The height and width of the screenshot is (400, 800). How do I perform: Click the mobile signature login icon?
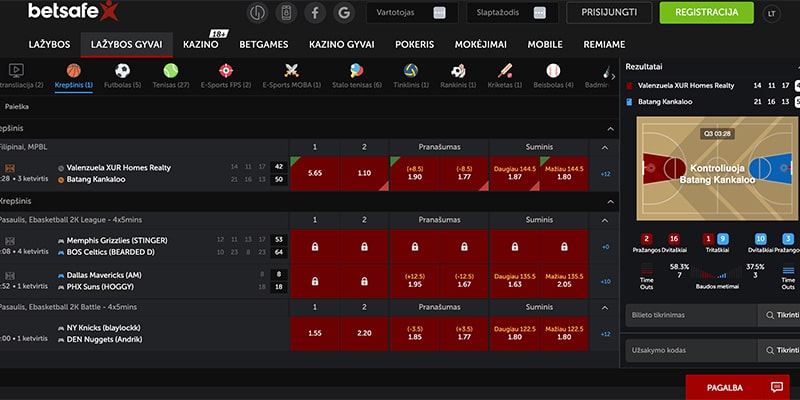tap(286, 13)
